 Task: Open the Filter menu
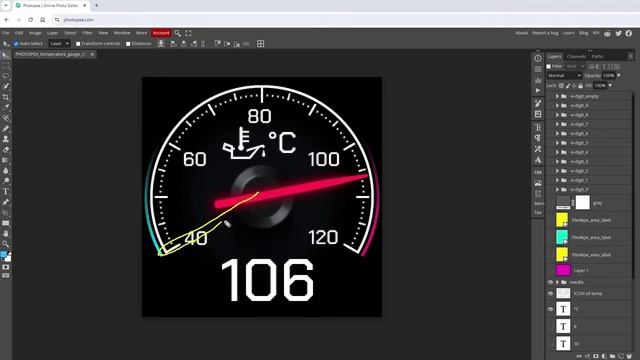(x=87, y=33)
